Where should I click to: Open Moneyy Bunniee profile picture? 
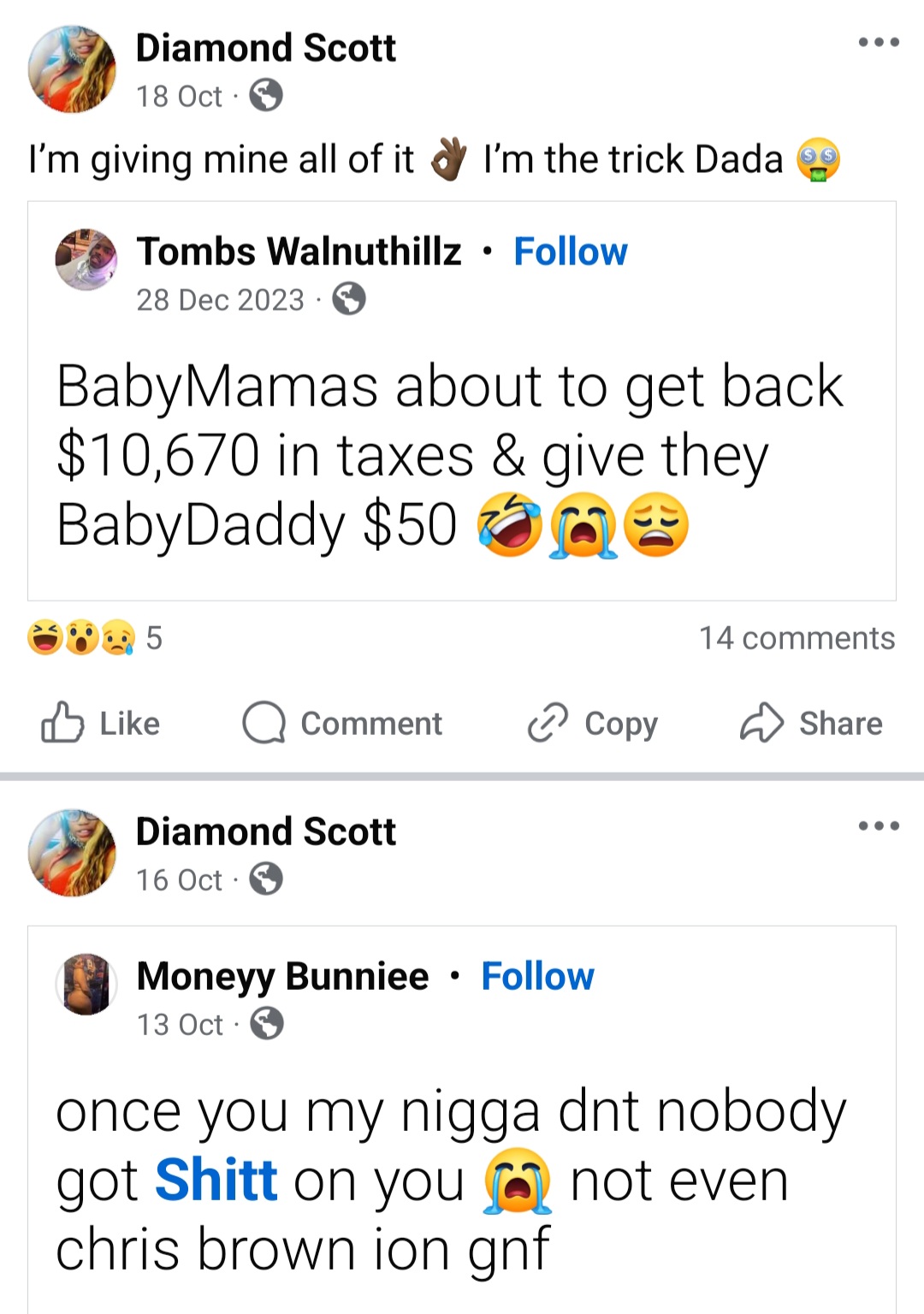pos(86,984)
